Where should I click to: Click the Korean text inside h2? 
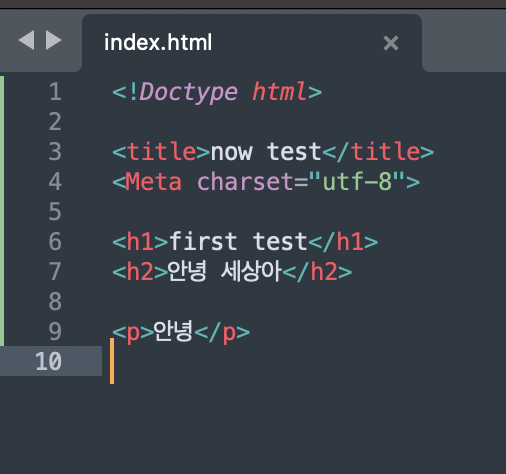tap(225, 271)
